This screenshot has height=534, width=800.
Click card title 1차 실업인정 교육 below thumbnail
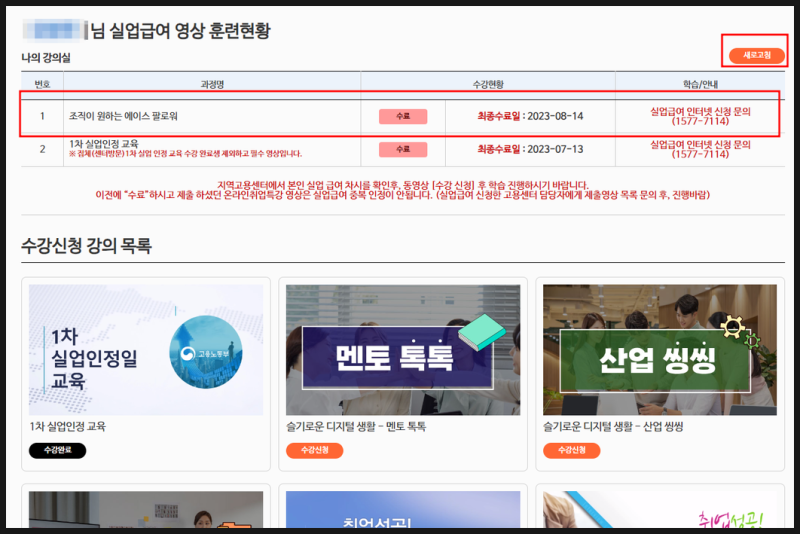67,426
